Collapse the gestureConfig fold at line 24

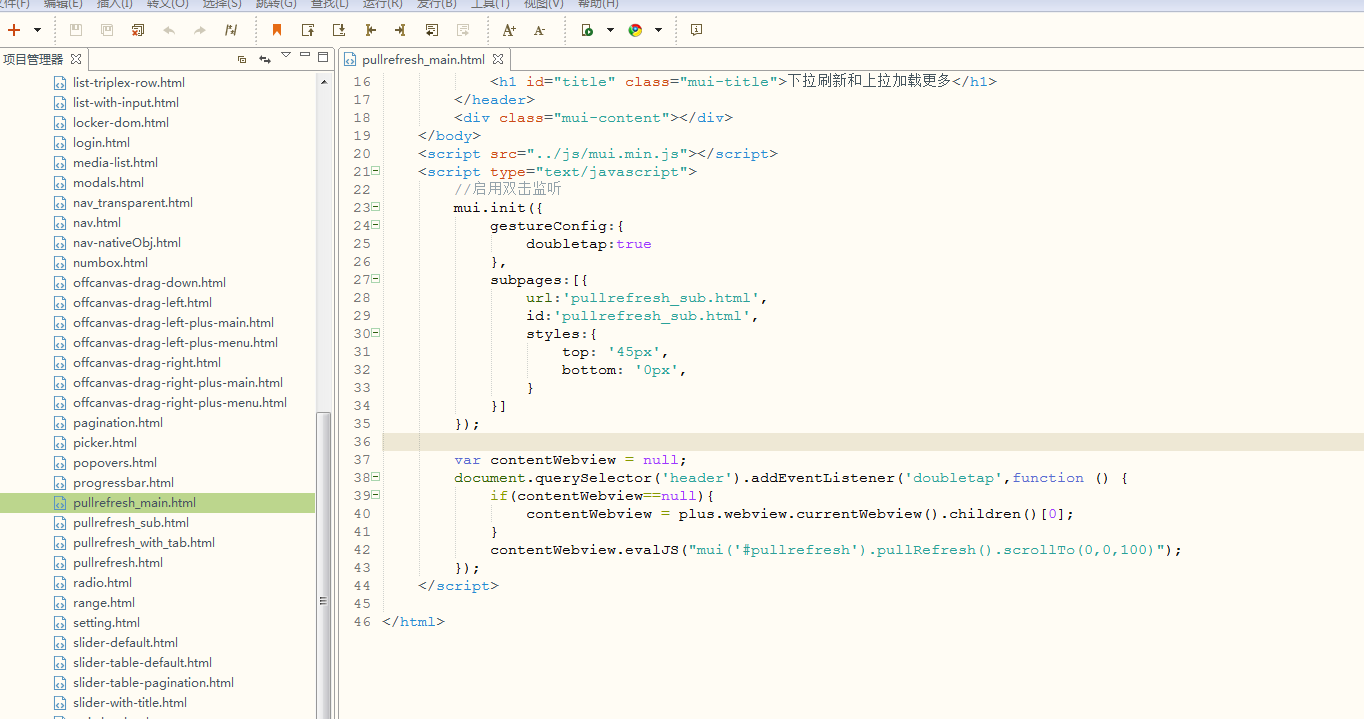tap(376, 225)
